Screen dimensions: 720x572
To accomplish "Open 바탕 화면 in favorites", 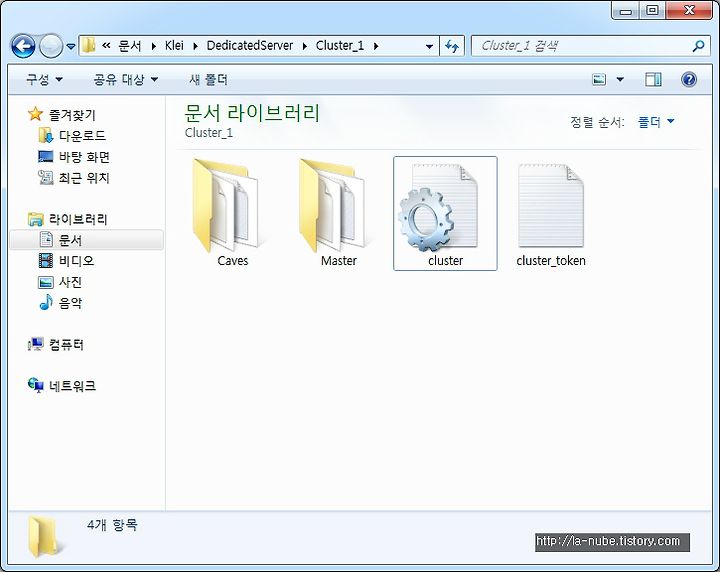I will click(74, 157).
